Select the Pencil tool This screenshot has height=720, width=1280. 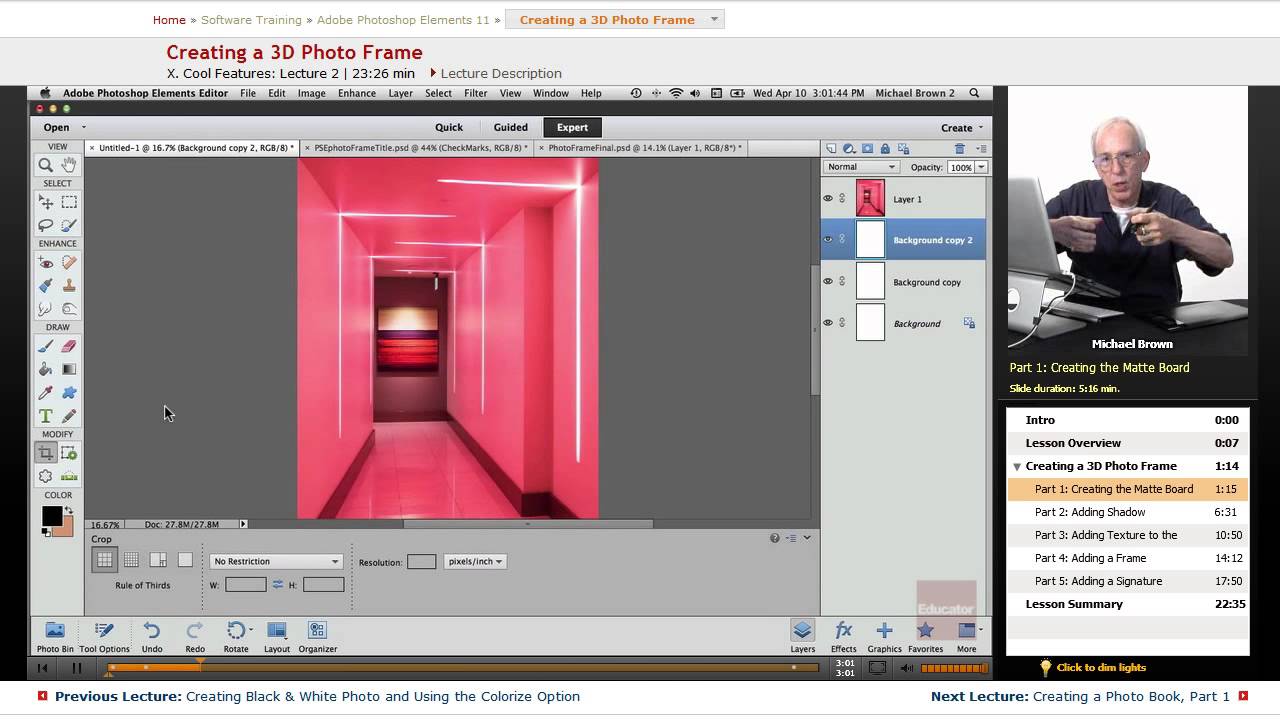click(x=69, y=416)
